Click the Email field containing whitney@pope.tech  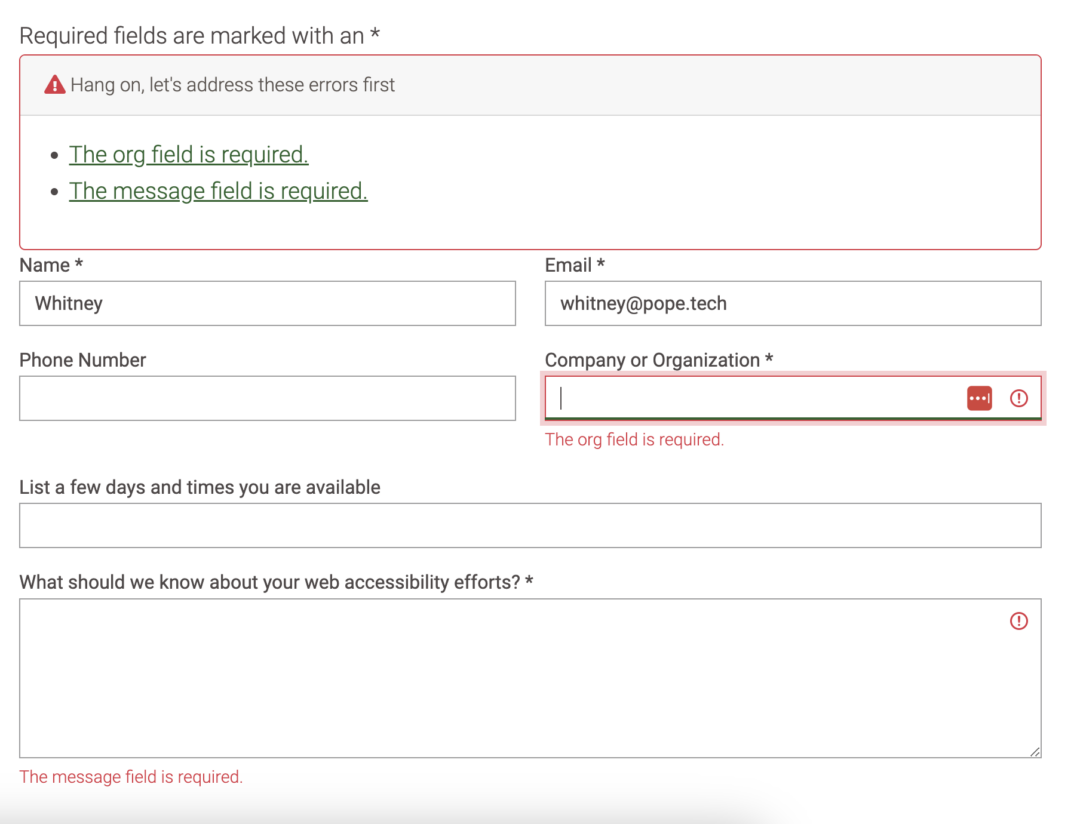pyautogui.click(x=792, y=303)
